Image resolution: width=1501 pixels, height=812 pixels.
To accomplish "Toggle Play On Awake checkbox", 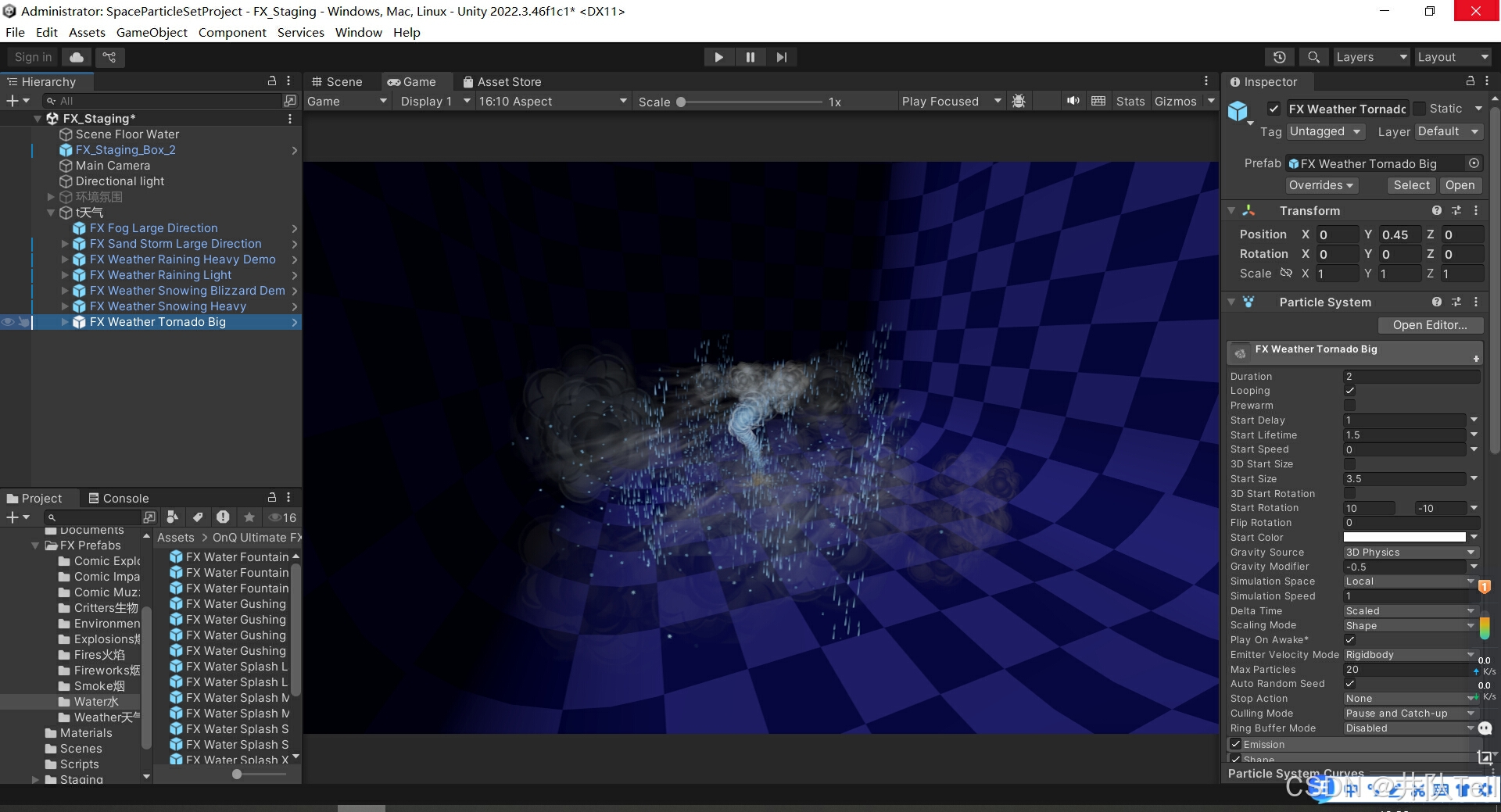I will point(1349,640).
